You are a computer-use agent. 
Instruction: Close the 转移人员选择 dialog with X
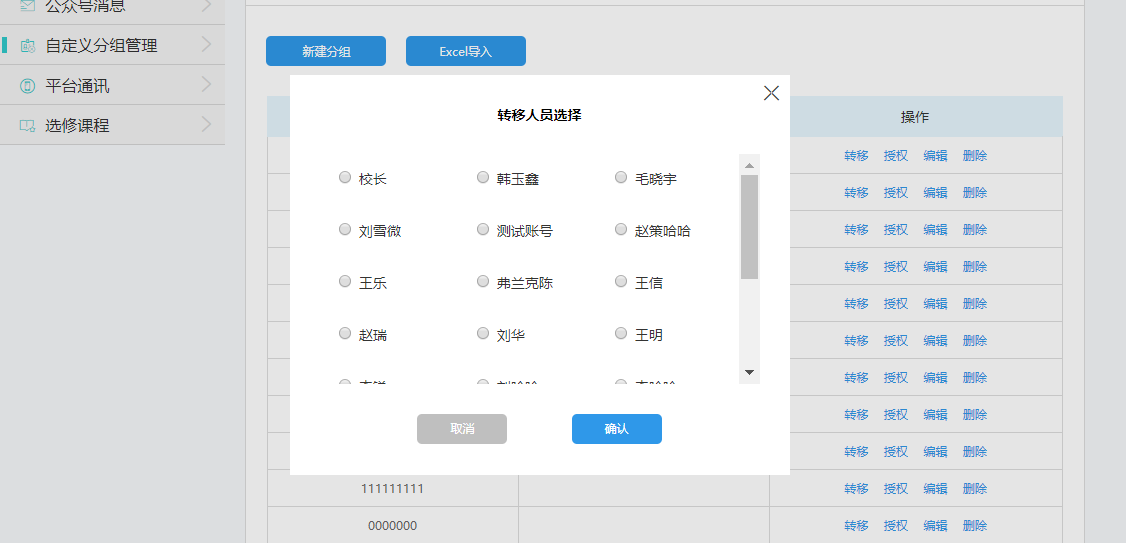(771, 93)
